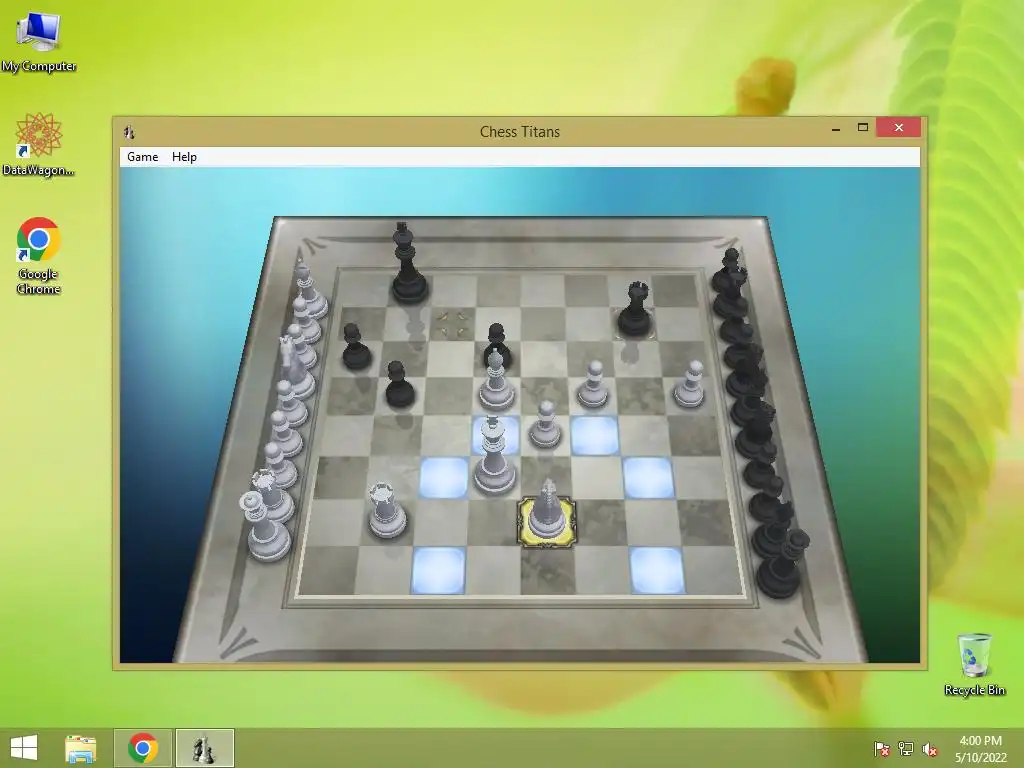This screenshot has width=1024, height=768.
Task: Select the Recycle Bin desktop icon
Action: coord(974,664)
